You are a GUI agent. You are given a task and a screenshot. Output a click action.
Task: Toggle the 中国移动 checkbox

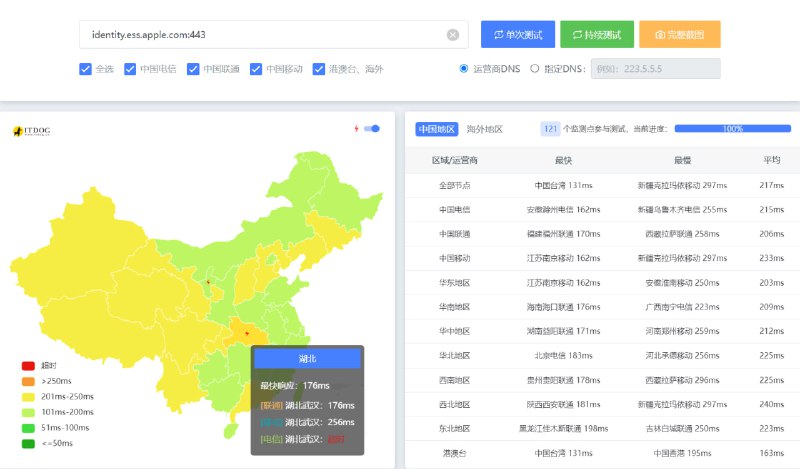pos(256,69)
